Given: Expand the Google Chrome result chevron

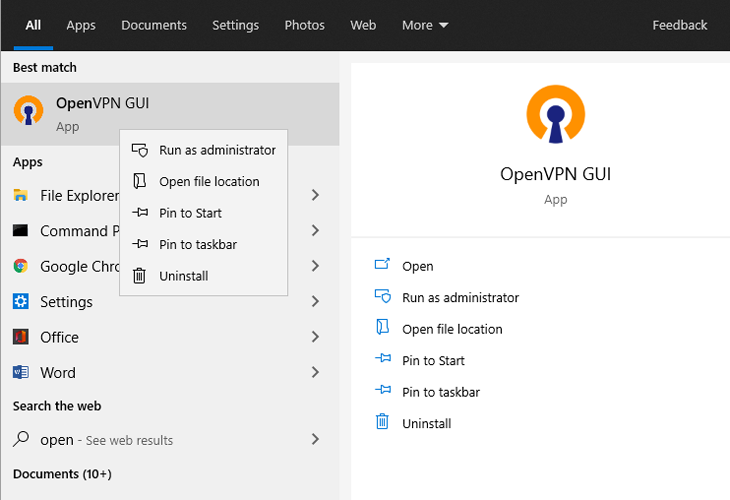Looking at the screenshot, I should point(315,266).
